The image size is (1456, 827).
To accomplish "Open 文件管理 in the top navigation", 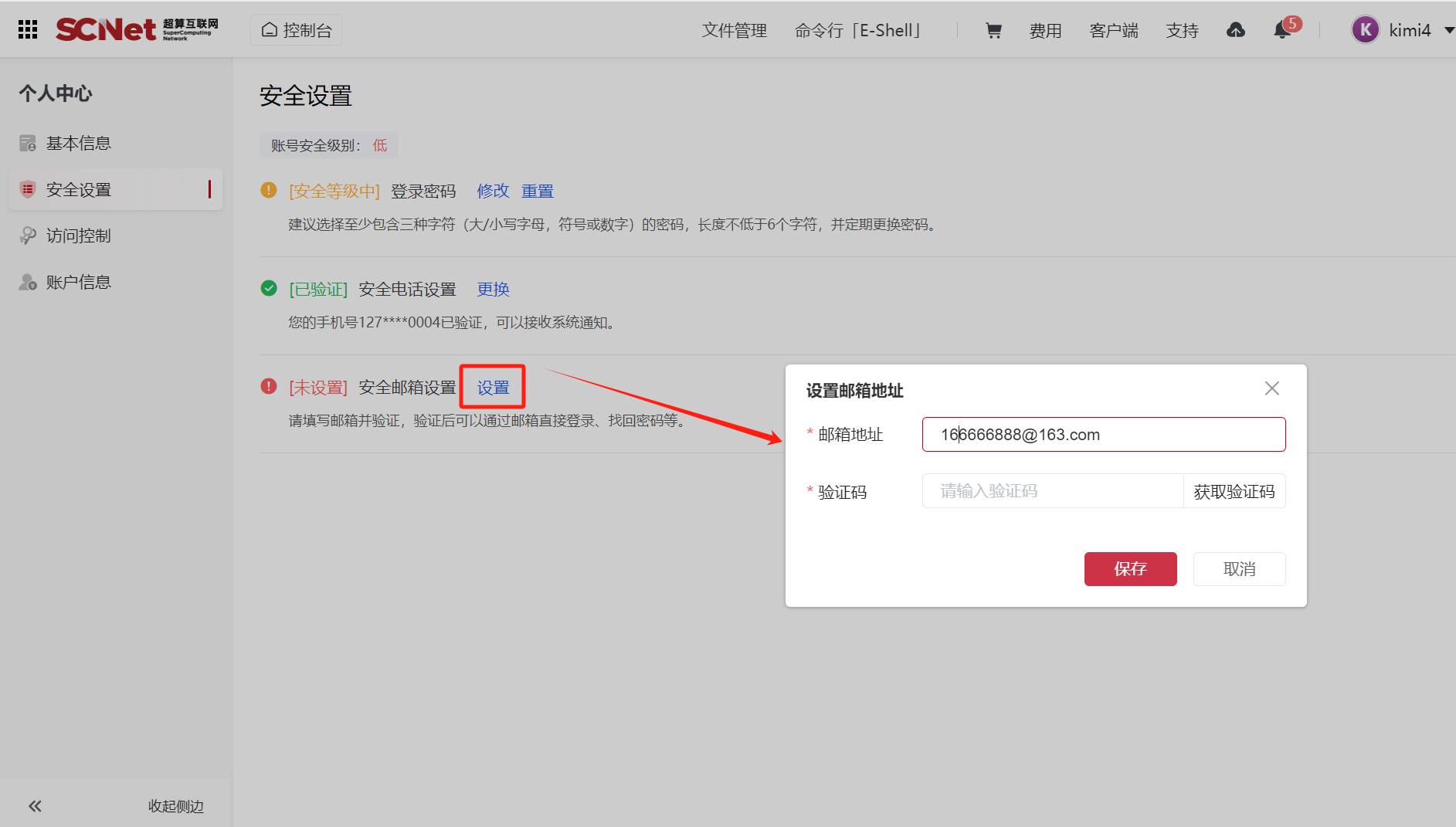I will 734,30.
